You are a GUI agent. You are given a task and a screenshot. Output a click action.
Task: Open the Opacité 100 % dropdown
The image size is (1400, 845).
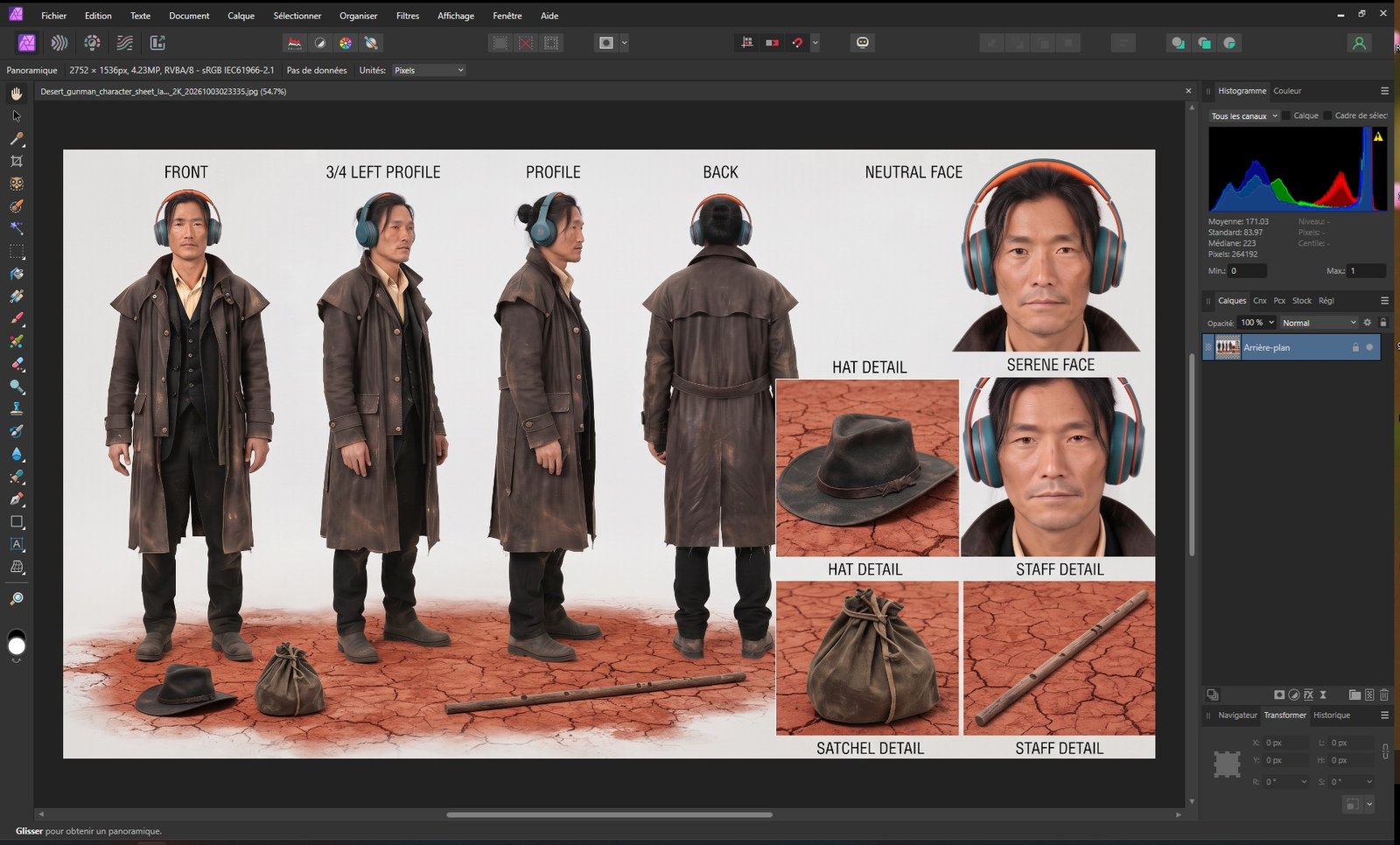[1257, 323]
